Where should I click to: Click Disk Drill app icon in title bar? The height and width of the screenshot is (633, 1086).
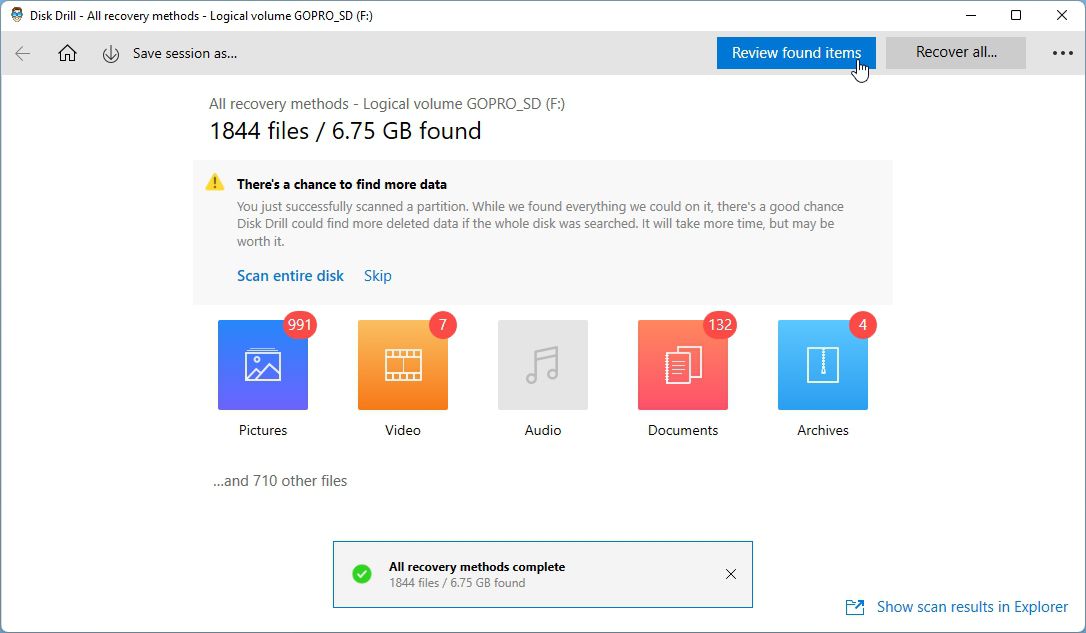click(17, 15)
